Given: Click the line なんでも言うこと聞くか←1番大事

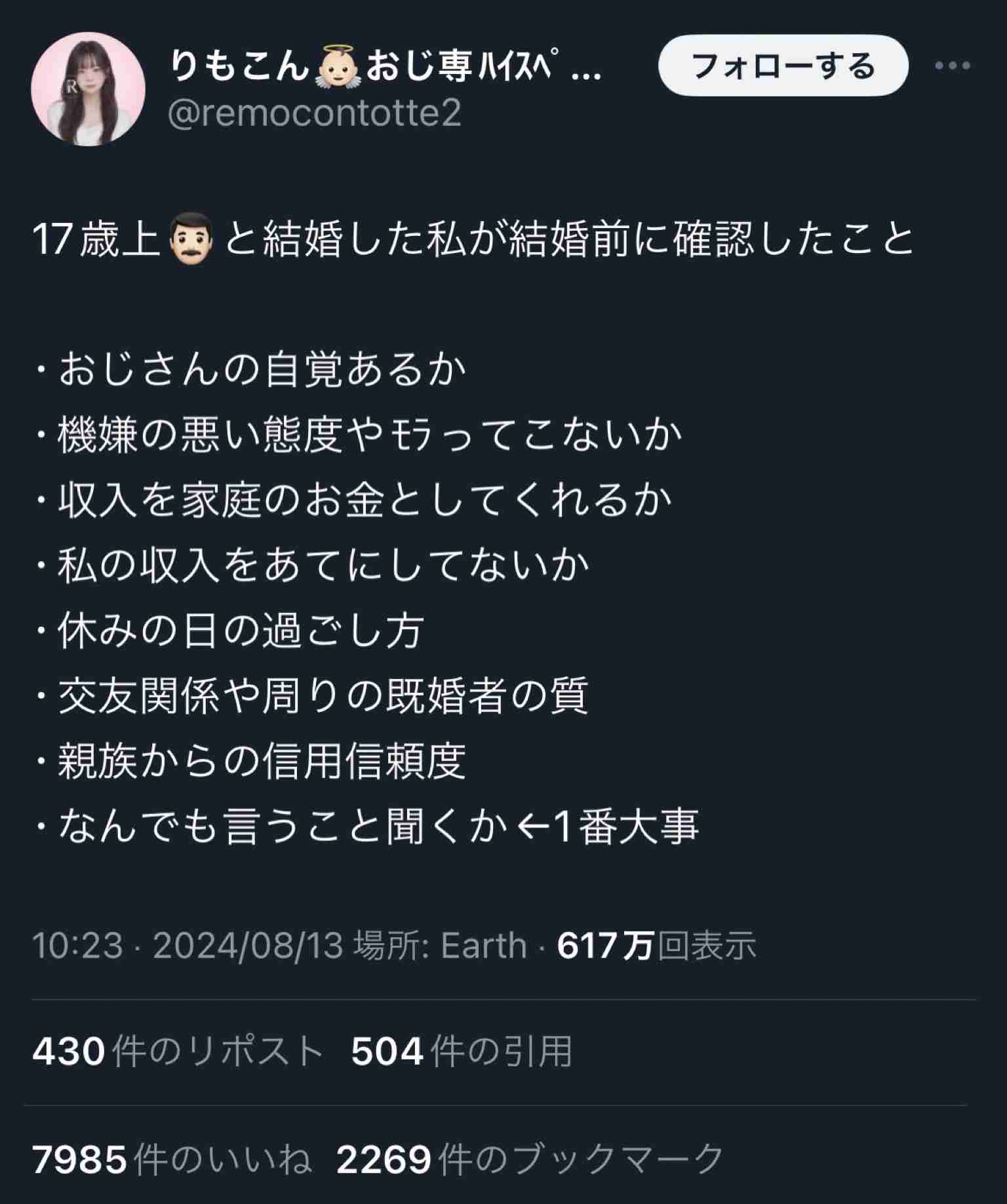Looking at the screenshot, I should pos(367,825).
